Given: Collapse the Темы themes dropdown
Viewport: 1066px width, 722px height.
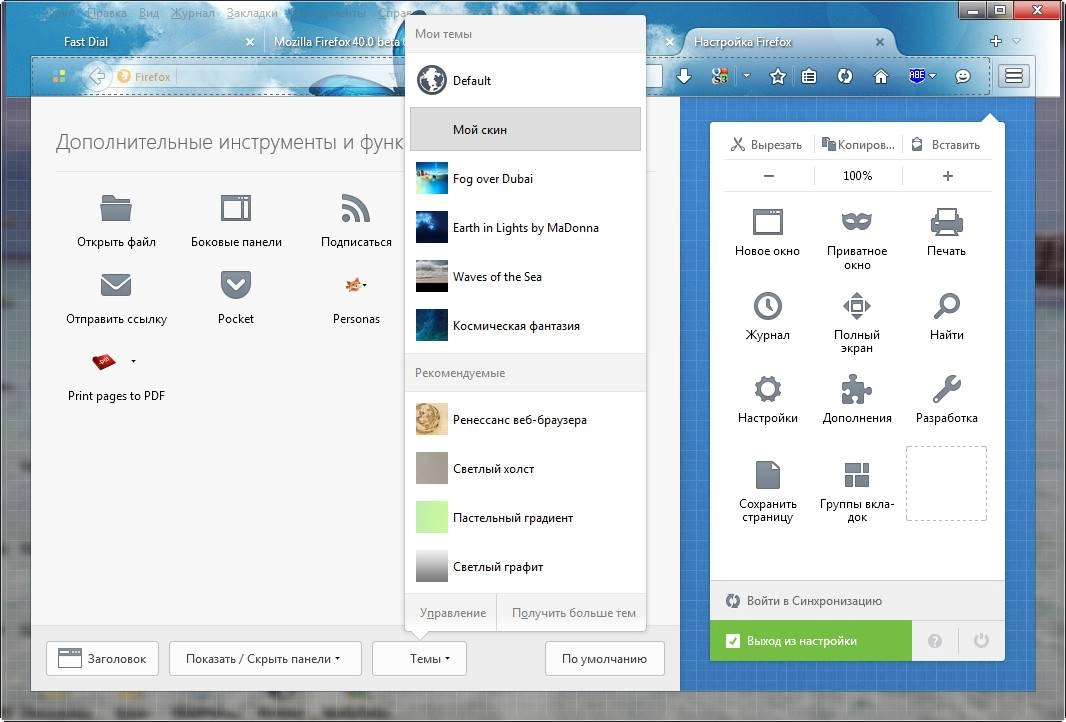Looking at the screenshot, I should point(419,658).
